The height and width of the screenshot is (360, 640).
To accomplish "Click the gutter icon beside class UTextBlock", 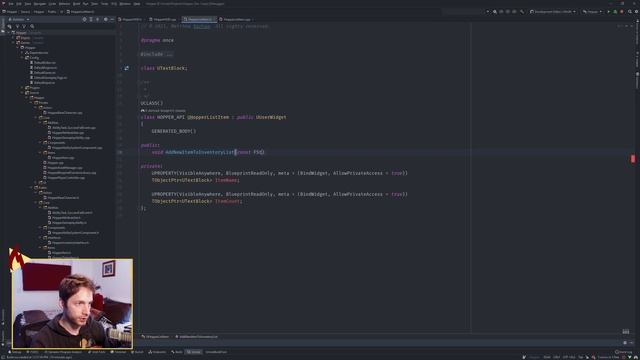I will 127,68.
